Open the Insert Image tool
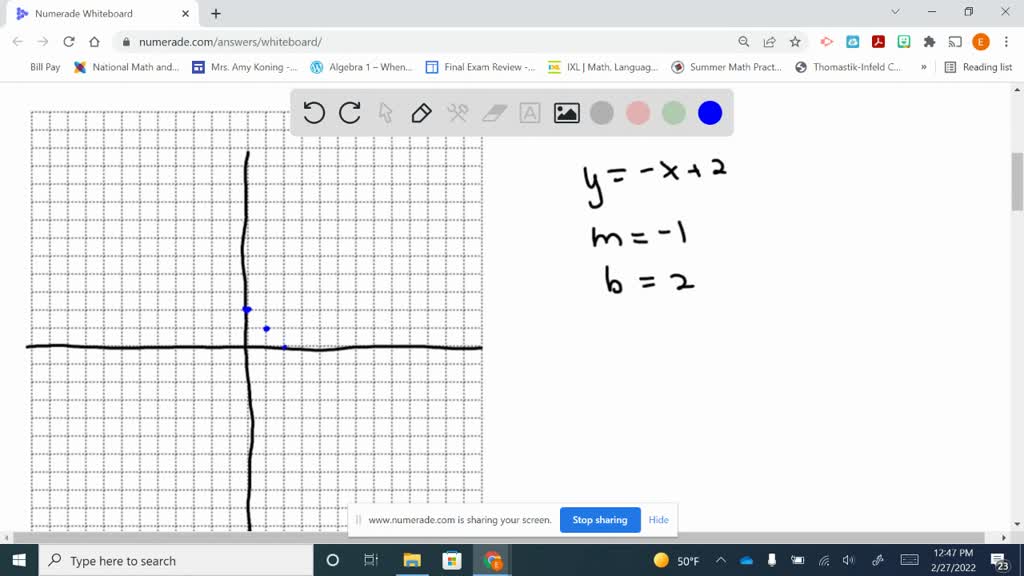The width and height of the screenshot is (1024, 576). point(566,113)
